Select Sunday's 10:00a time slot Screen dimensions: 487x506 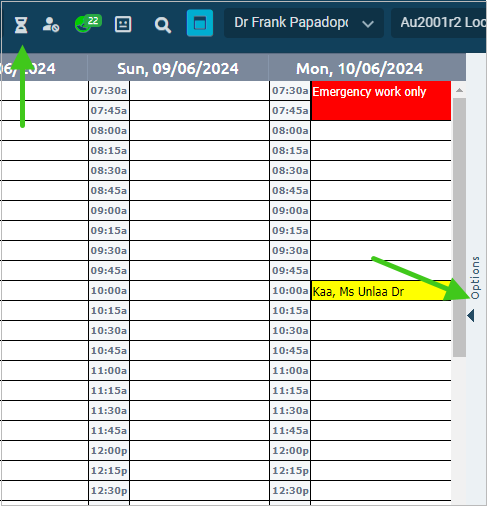[199, 291]
